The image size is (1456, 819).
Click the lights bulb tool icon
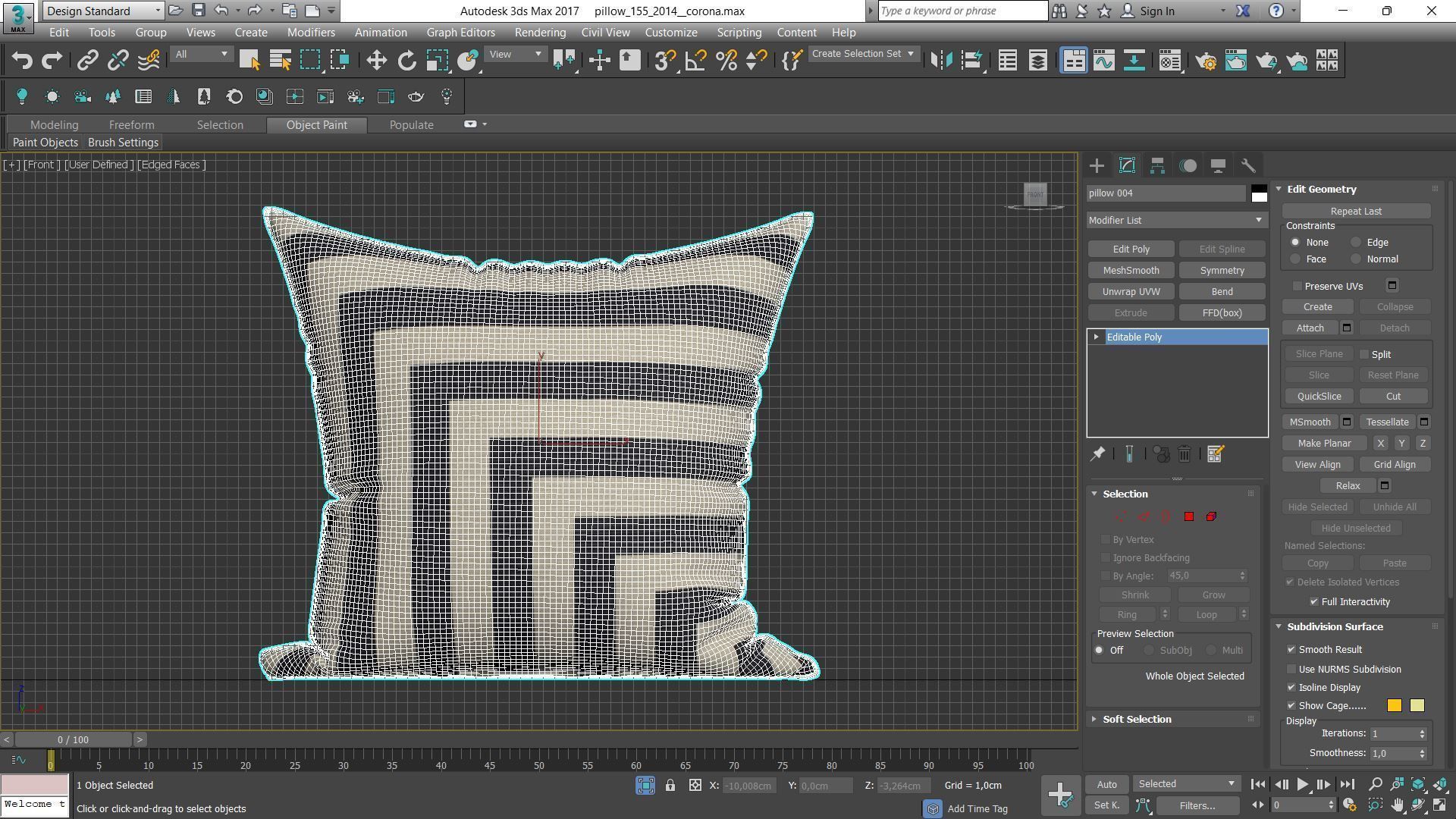pyautogui.click(x=21, y=96)
